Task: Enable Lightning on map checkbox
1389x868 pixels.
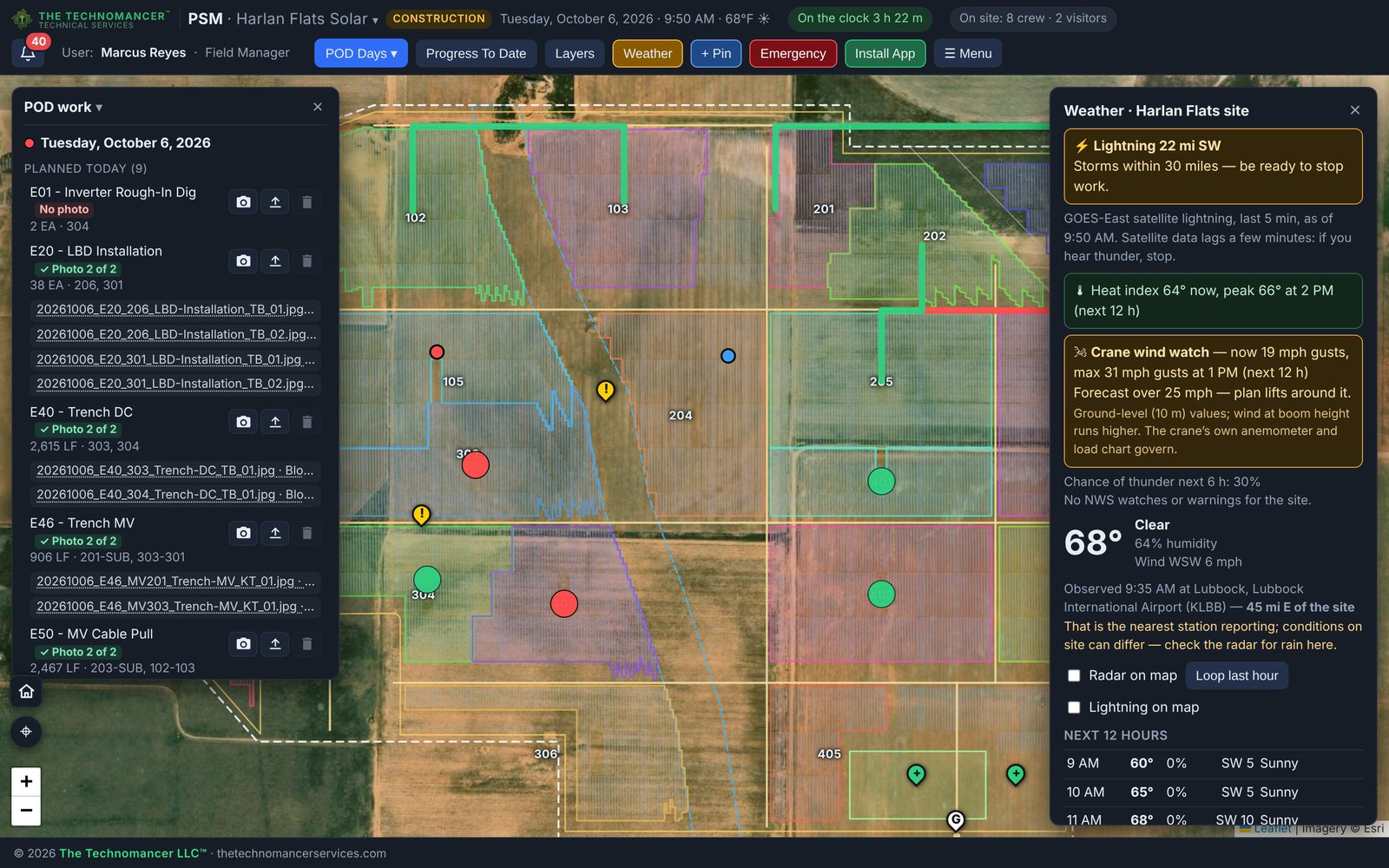Action: coord(1074,707)
